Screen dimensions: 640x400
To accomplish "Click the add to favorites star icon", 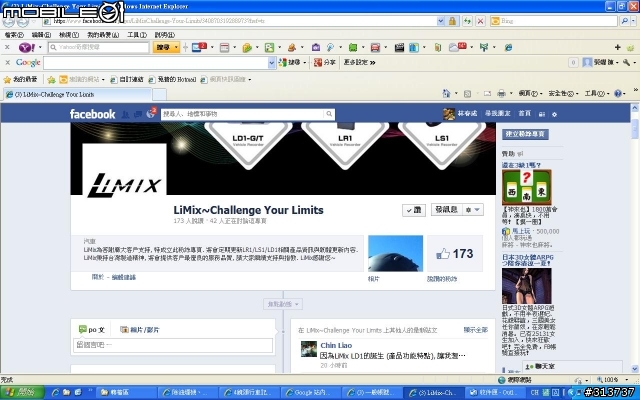I will [51, 79].
